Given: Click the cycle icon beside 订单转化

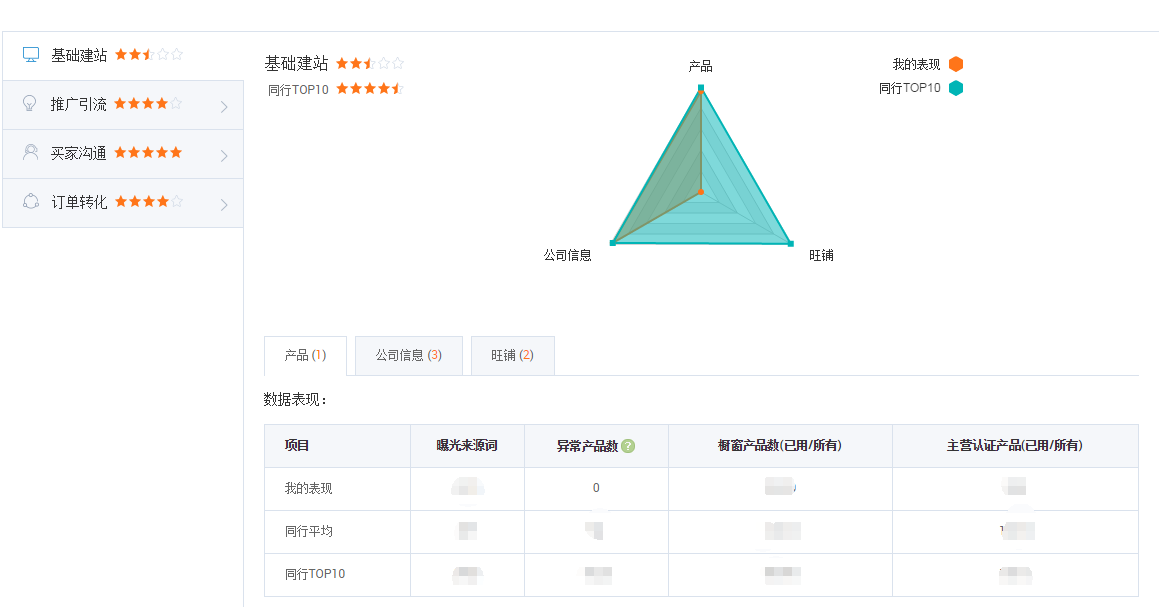Looking at the screenshot, I should [x=31, y=201].
